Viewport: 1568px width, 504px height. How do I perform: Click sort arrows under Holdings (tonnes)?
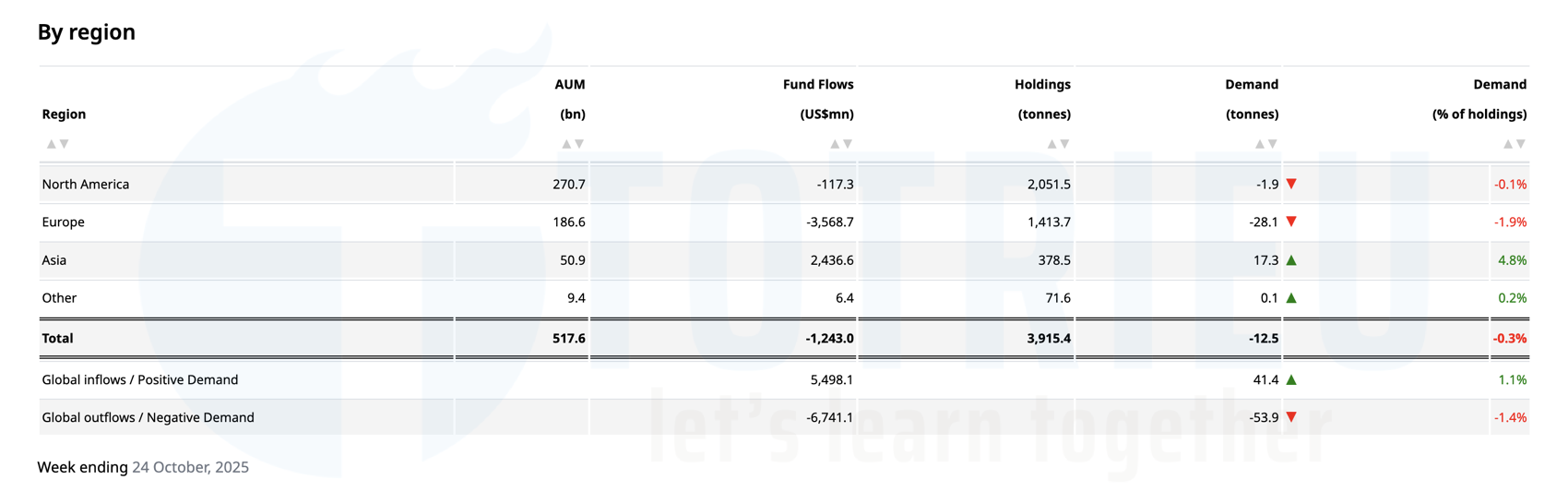tap(1058, 144)
